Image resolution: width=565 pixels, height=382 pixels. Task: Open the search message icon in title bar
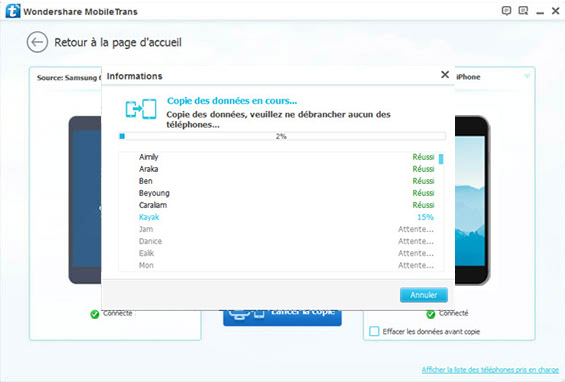tap(523, 11)
